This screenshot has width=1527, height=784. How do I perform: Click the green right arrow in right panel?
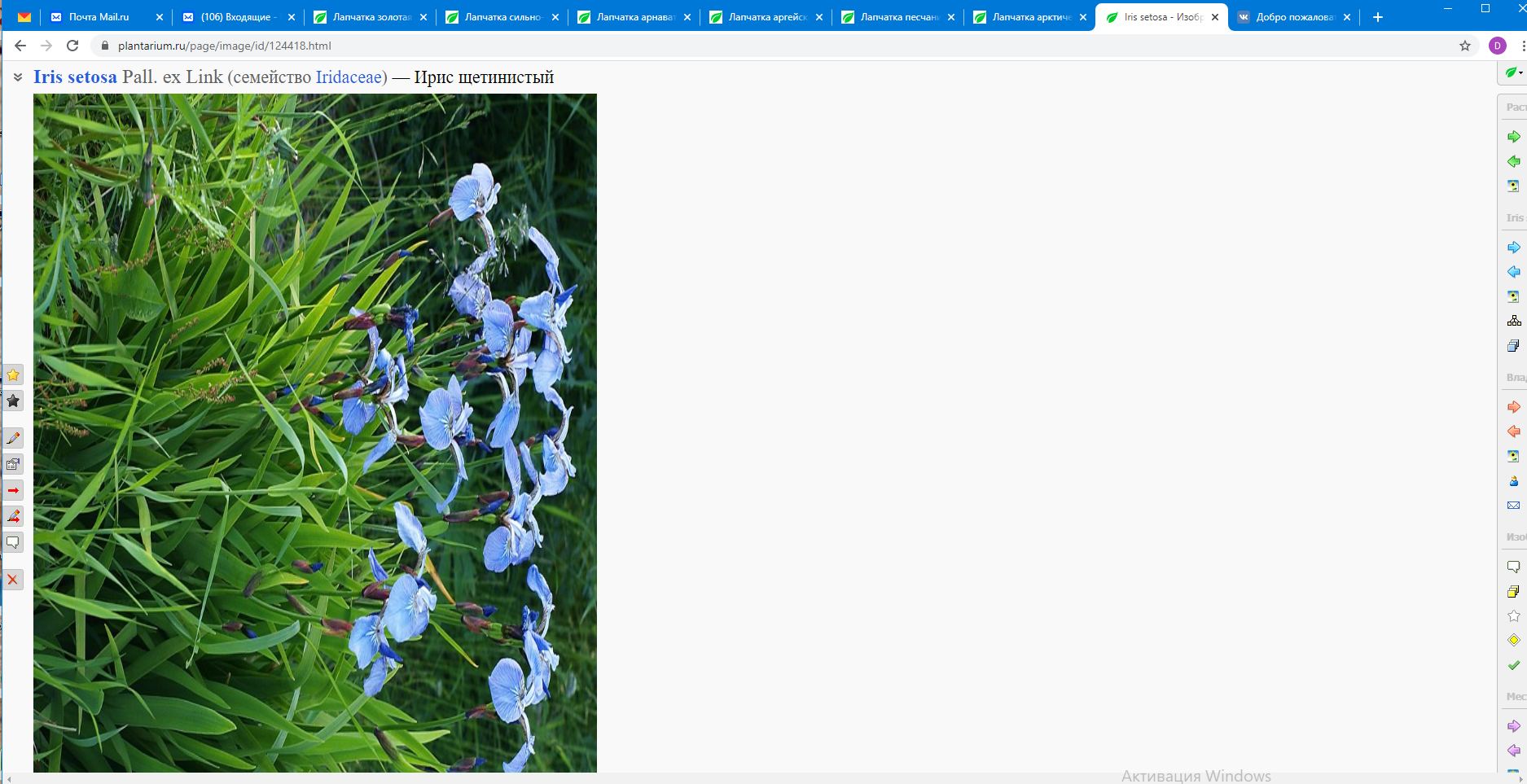point(1513,137)
